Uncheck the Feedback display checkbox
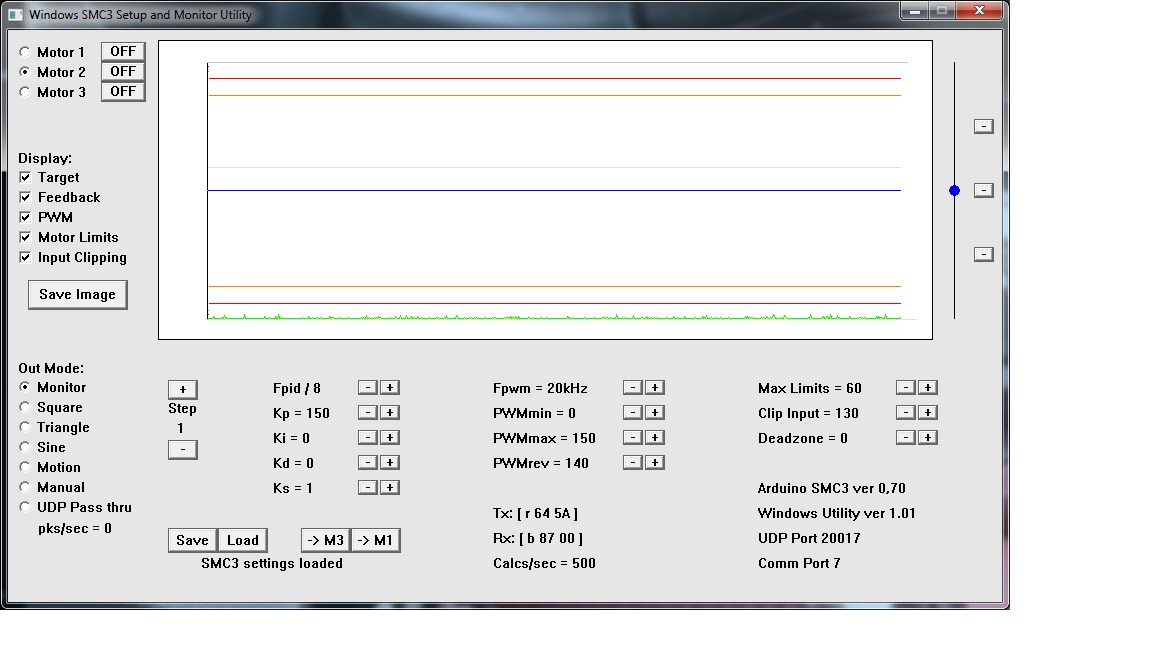Image resolution: width=1152 pixels, height=648 pixels. (x=25, y=197)
